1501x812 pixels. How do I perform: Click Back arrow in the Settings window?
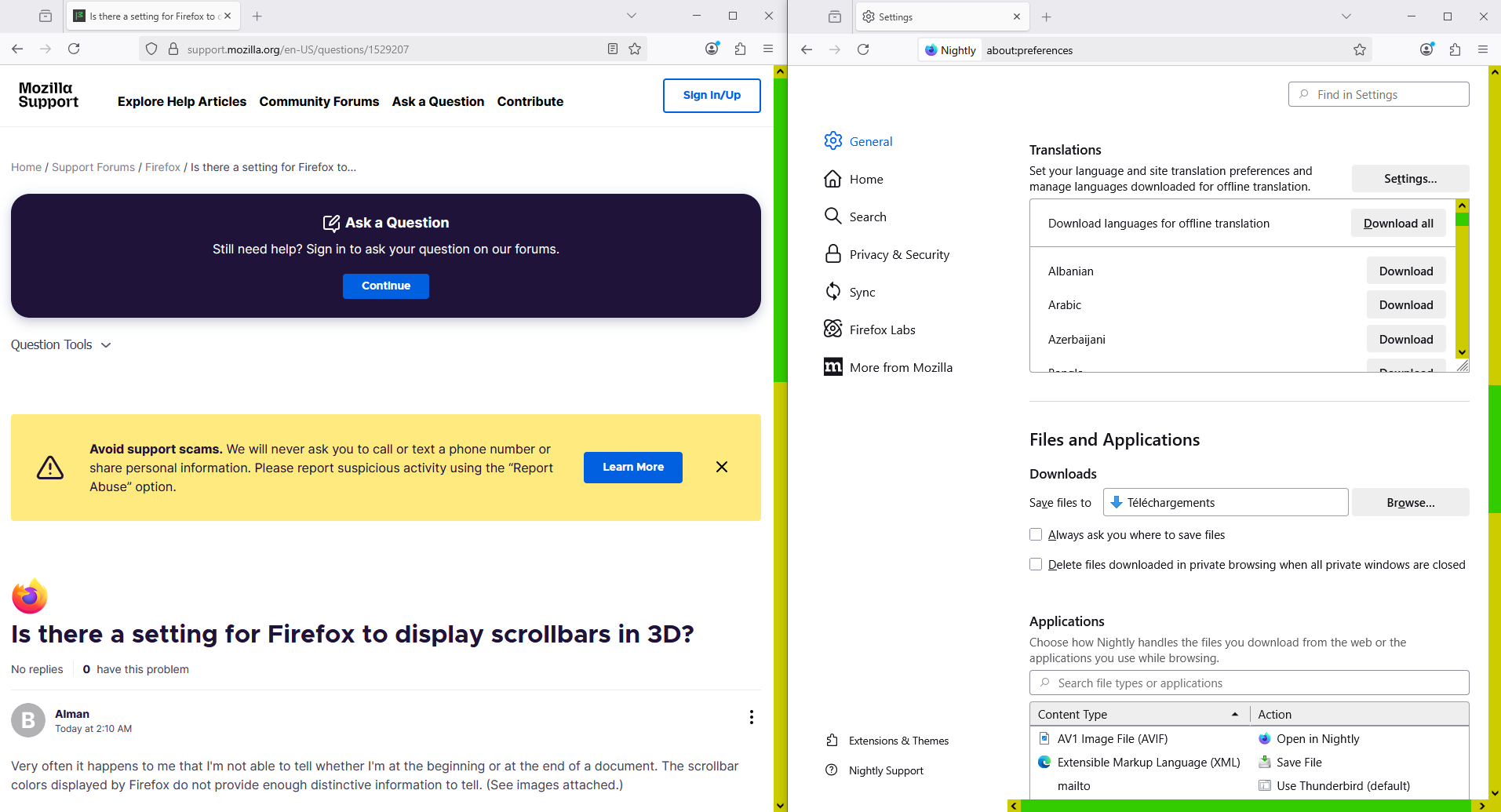click(807, 49)
